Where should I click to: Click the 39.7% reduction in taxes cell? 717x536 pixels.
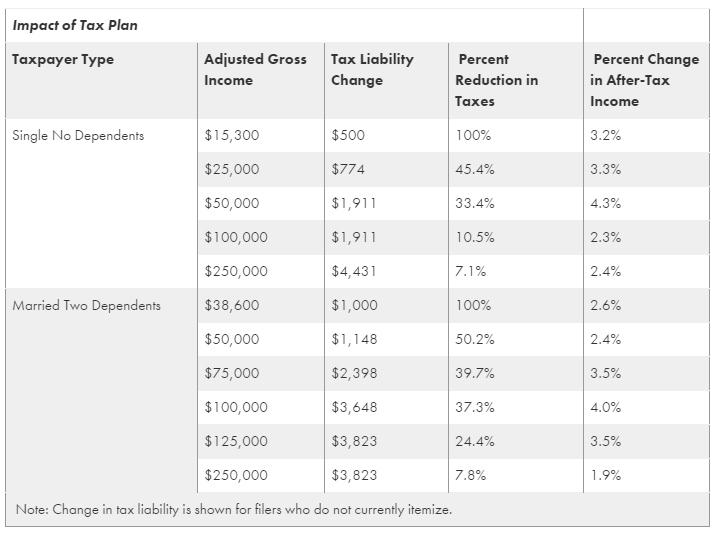tap(474, 374)
